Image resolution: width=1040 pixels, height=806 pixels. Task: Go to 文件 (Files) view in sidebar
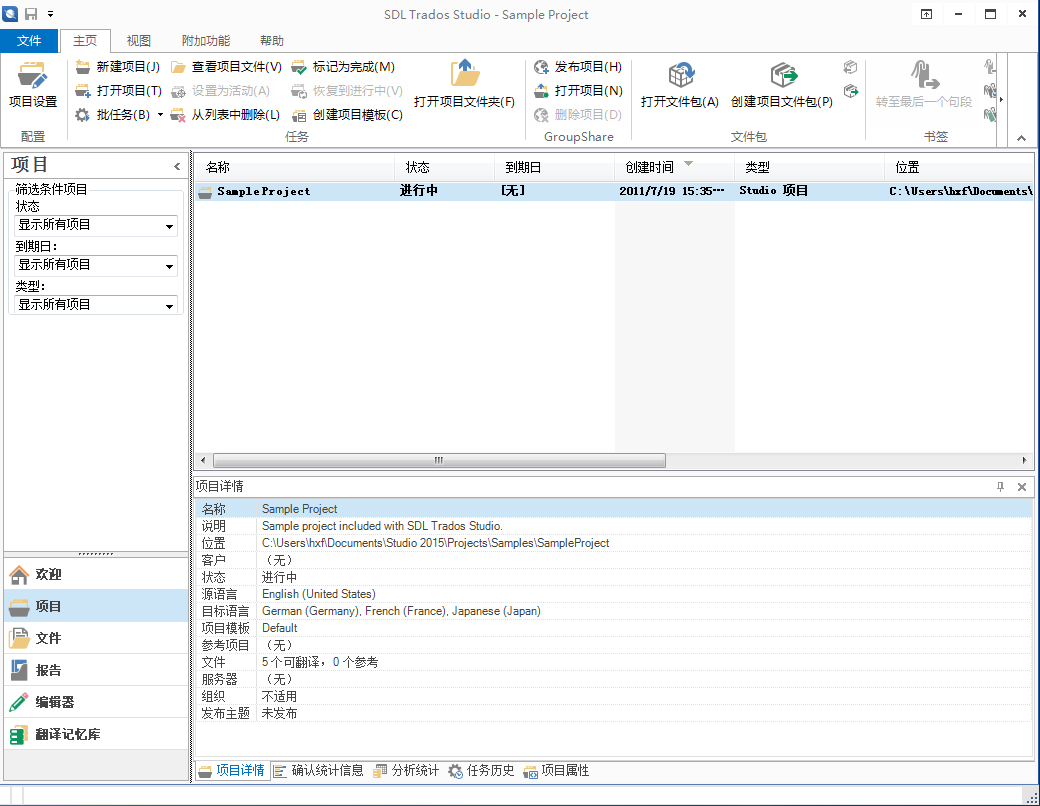tap(96, 638)
